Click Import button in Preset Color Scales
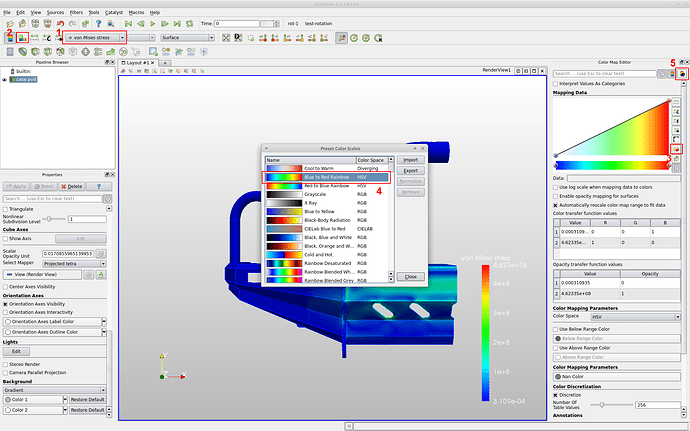This screenshot has height=431, width=690. (409, 159)
